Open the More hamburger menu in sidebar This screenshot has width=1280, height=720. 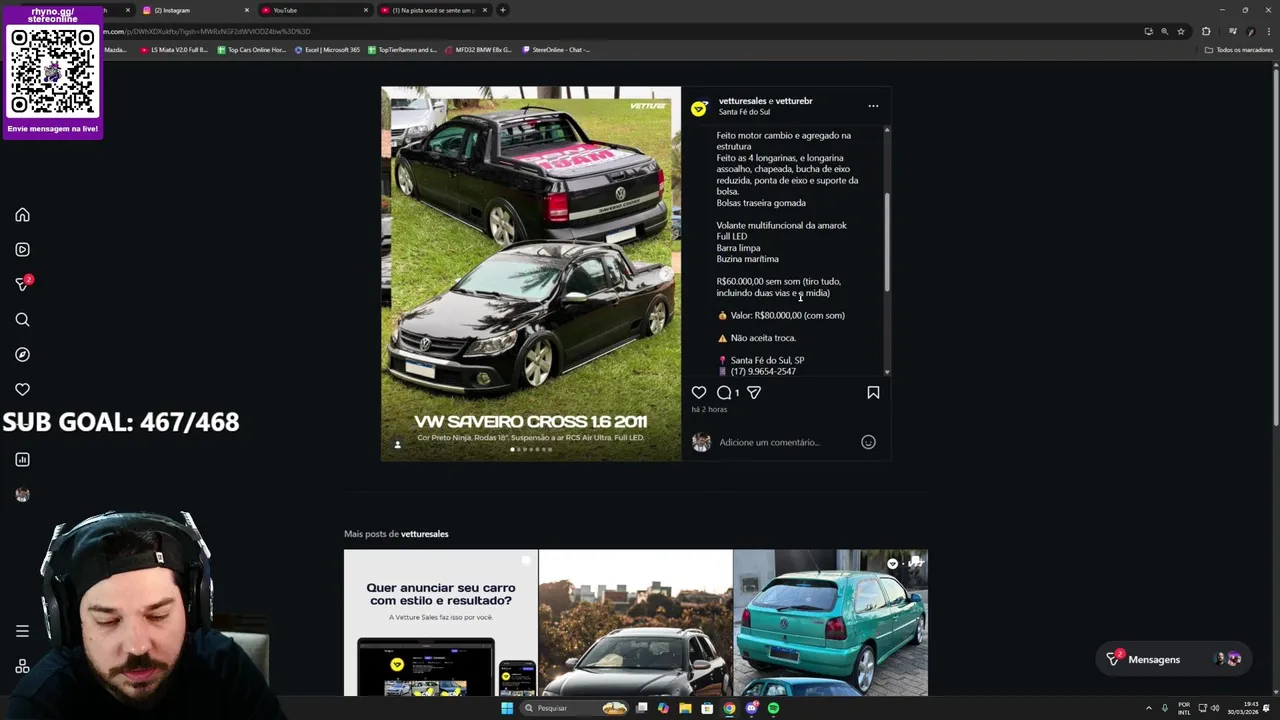[x=22, y=631]
